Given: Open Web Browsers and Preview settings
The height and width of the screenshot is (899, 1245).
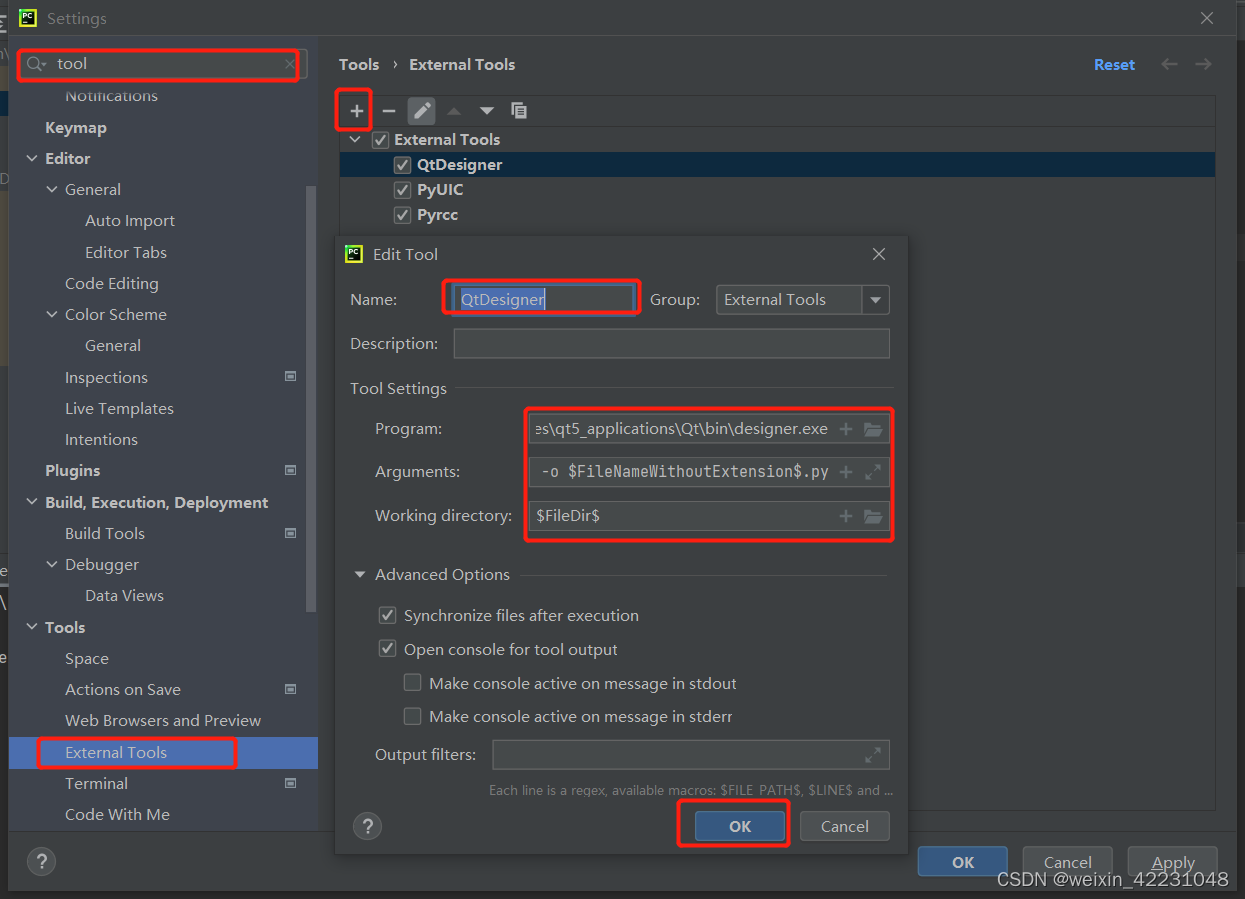Looking at the screenshot, I should pos(163,720).
